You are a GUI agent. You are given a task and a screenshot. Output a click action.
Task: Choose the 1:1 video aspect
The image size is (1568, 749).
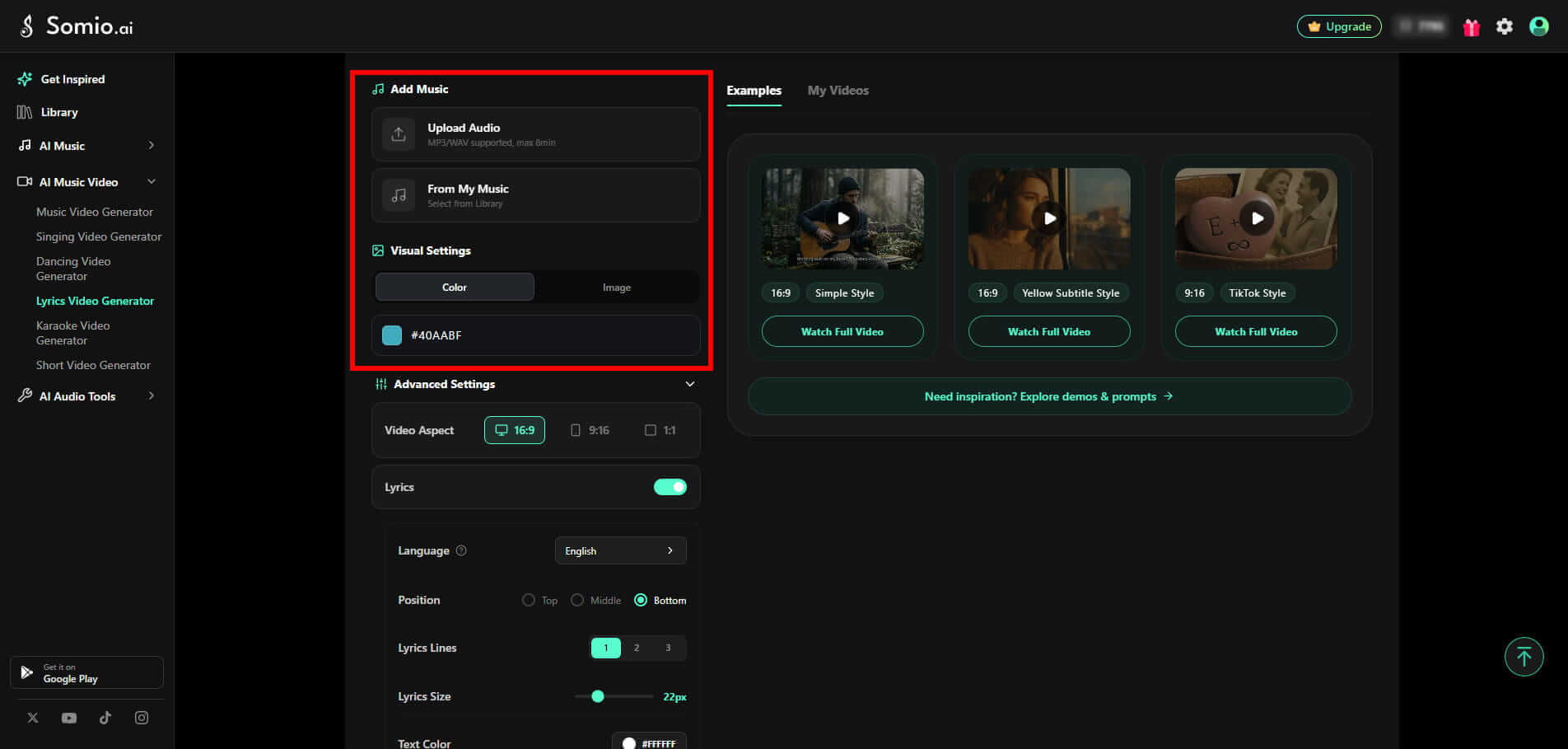[x=660, y=430]
